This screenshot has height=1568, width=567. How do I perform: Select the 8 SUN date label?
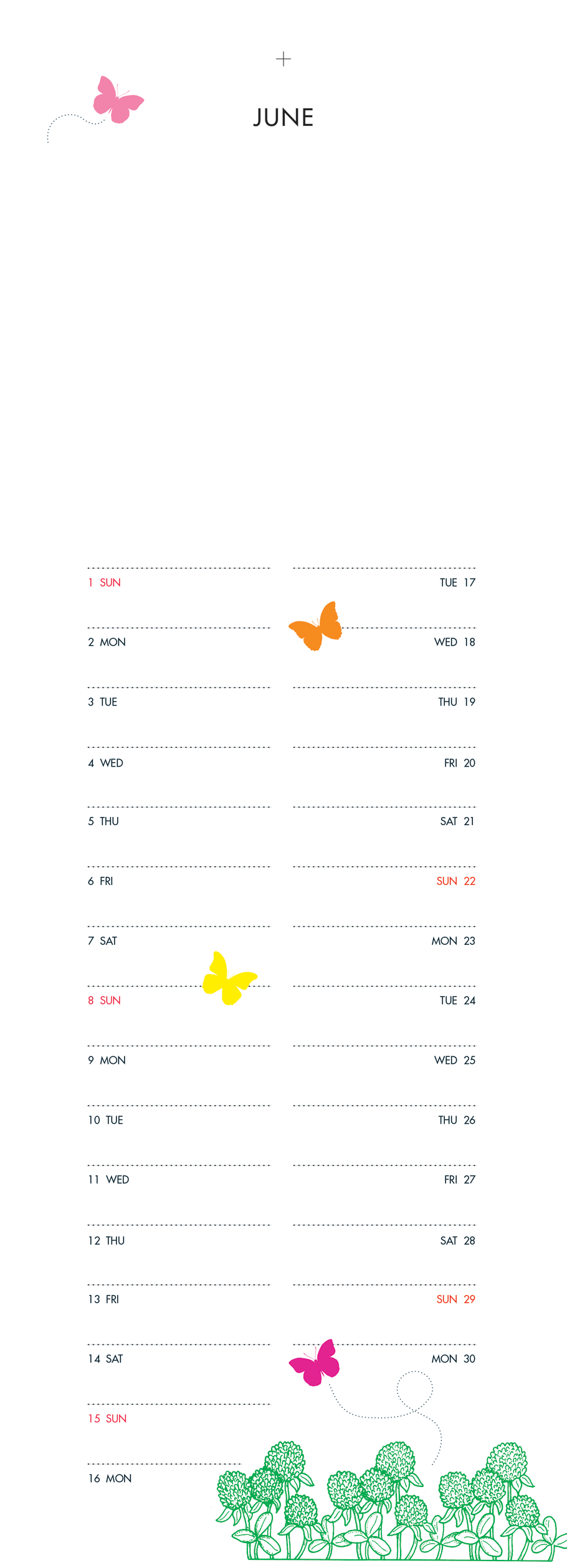click(104, 1000)
